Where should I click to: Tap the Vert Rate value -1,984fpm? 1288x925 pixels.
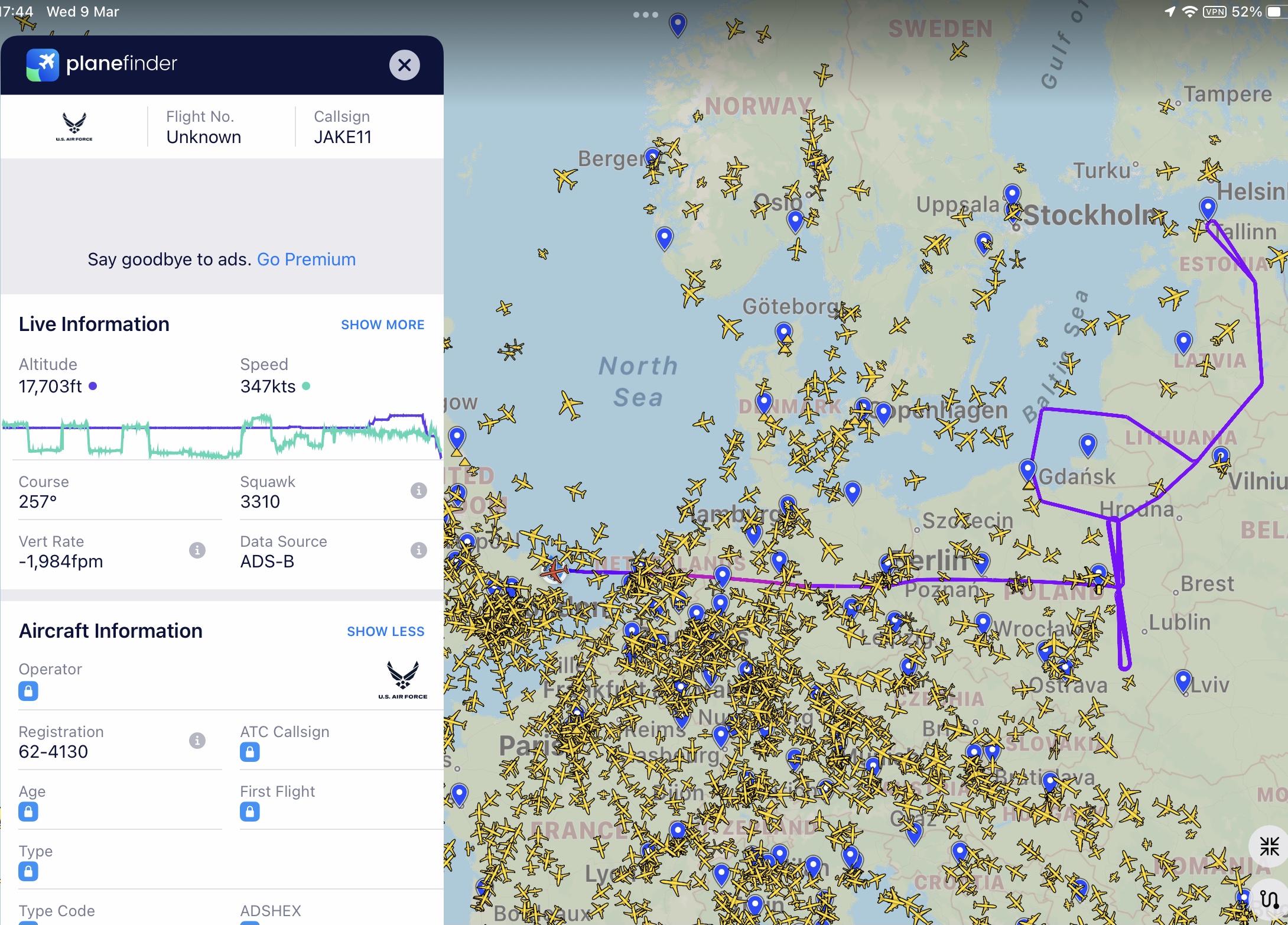pos(61,561)
